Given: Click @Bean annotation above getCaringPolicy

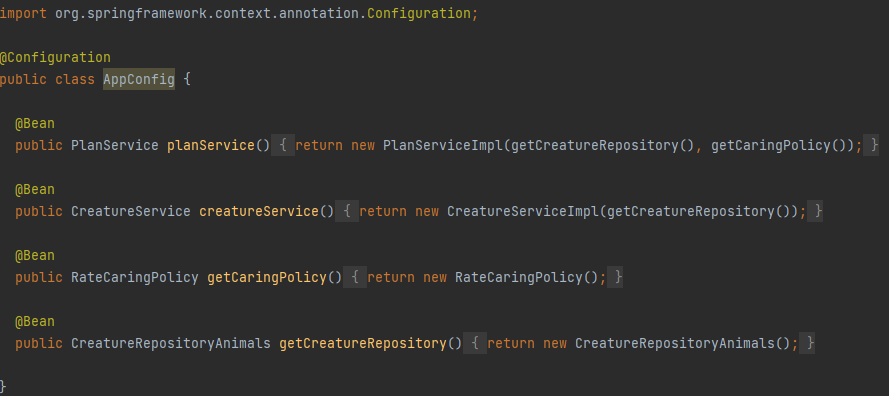Looking at the screenshot, I should tap(35, 256).
